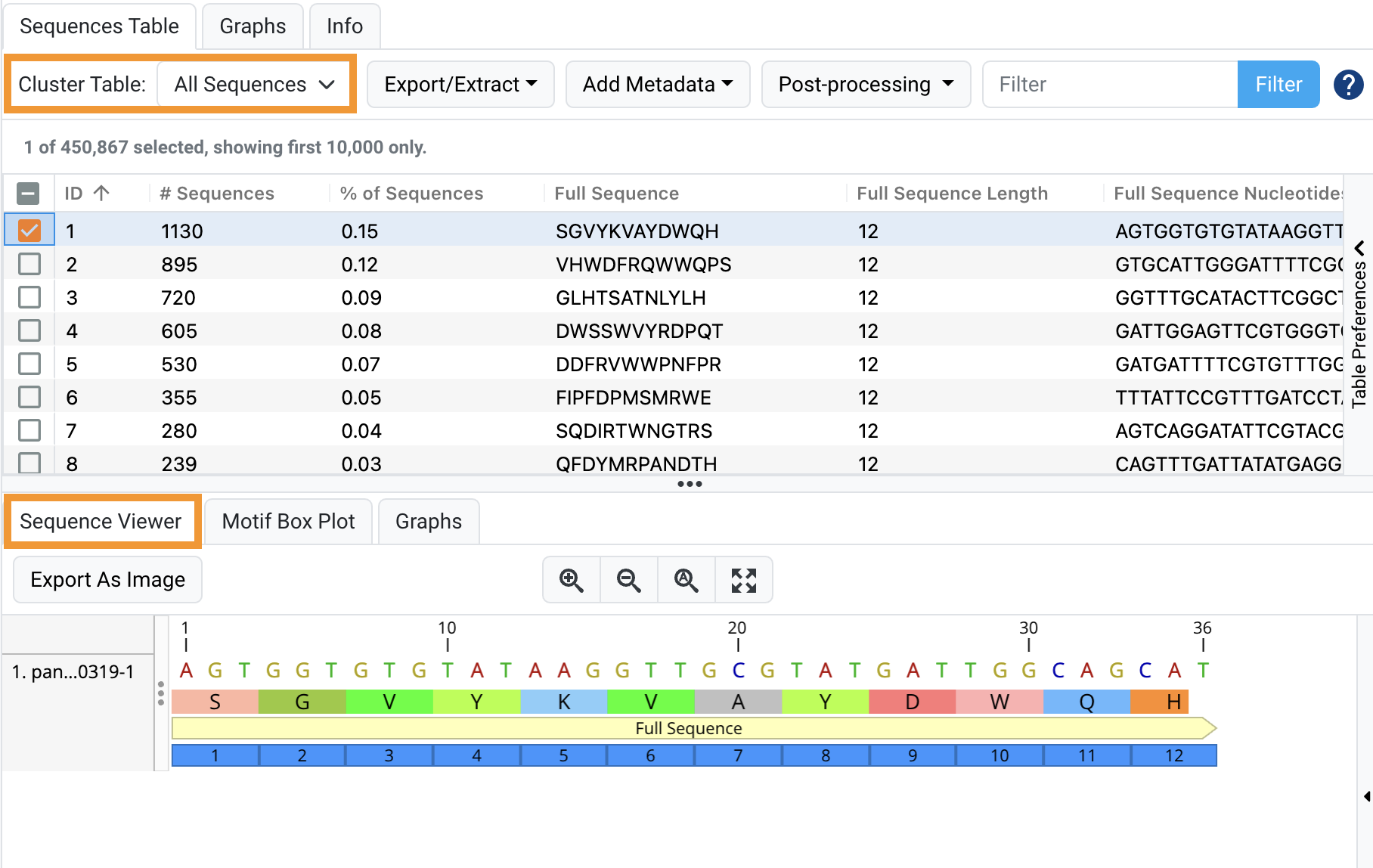Toggle the select-all header checkbox
Image resolution: width=1373 pixels, height=868 pixels.
(x=28, y=194)
